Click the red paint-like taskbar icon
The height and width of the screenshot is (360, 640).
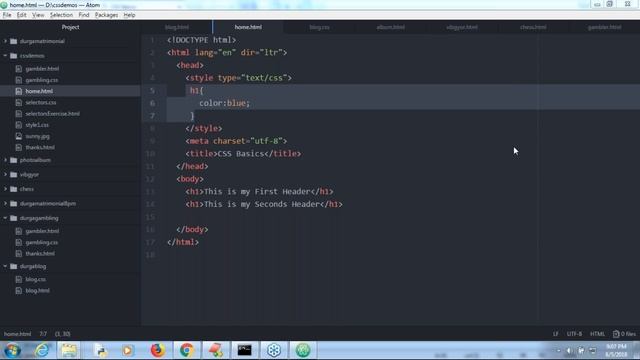tap(216, 350)
